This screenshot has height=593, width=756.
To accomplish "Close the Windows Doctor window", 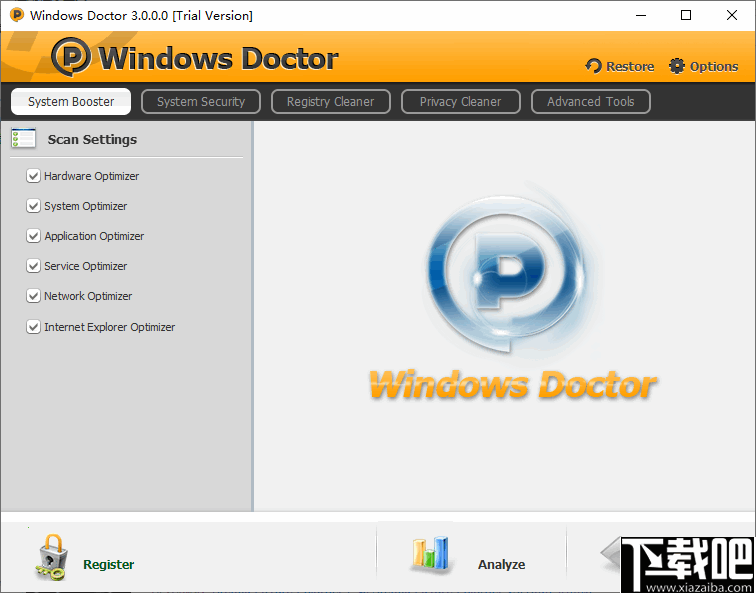I will pos(731,15).
